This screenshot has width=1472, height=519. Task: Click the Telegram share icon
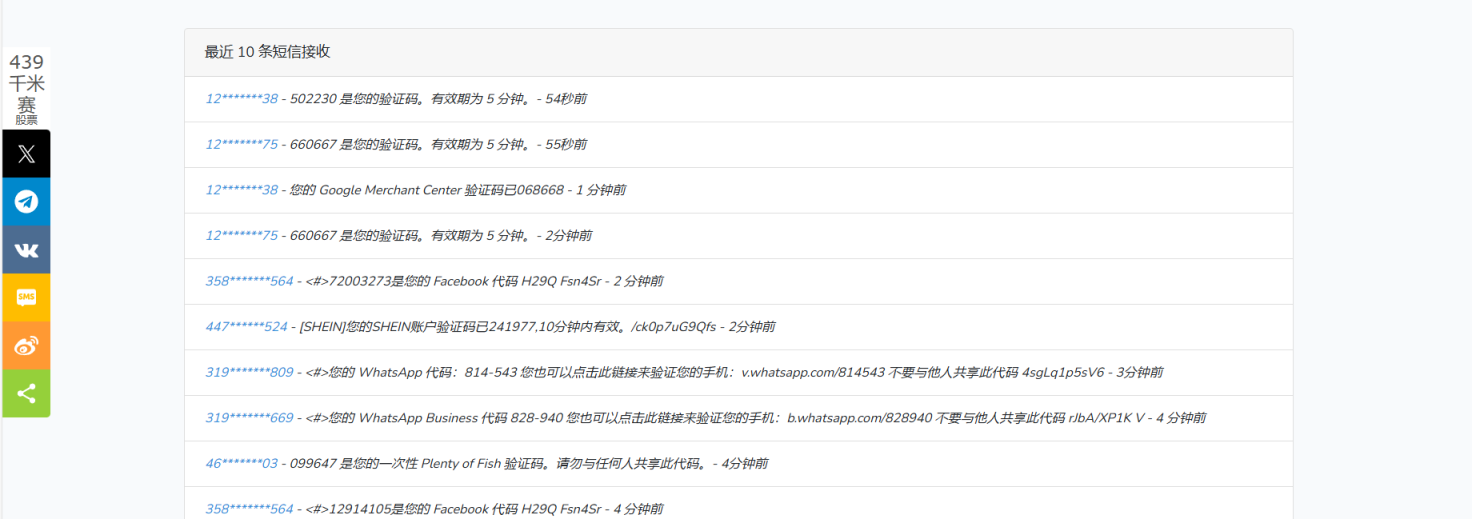[26, 202]
